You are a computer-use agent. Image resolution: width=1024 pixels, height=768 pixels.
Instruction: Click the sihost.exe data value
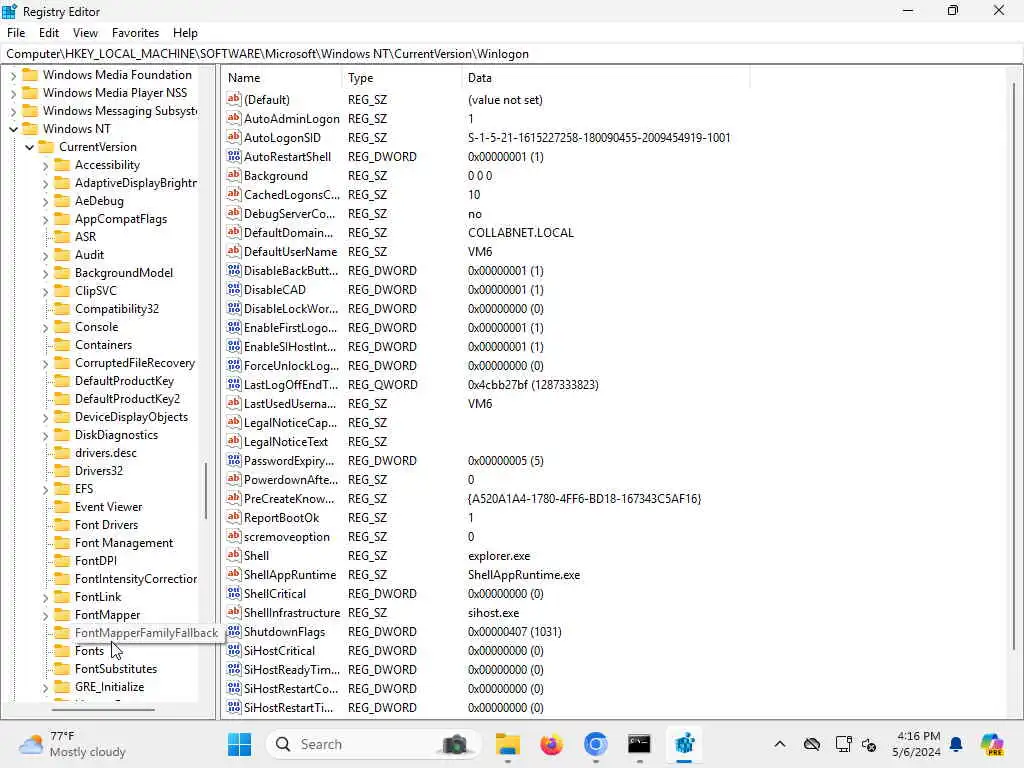point(493,613)
